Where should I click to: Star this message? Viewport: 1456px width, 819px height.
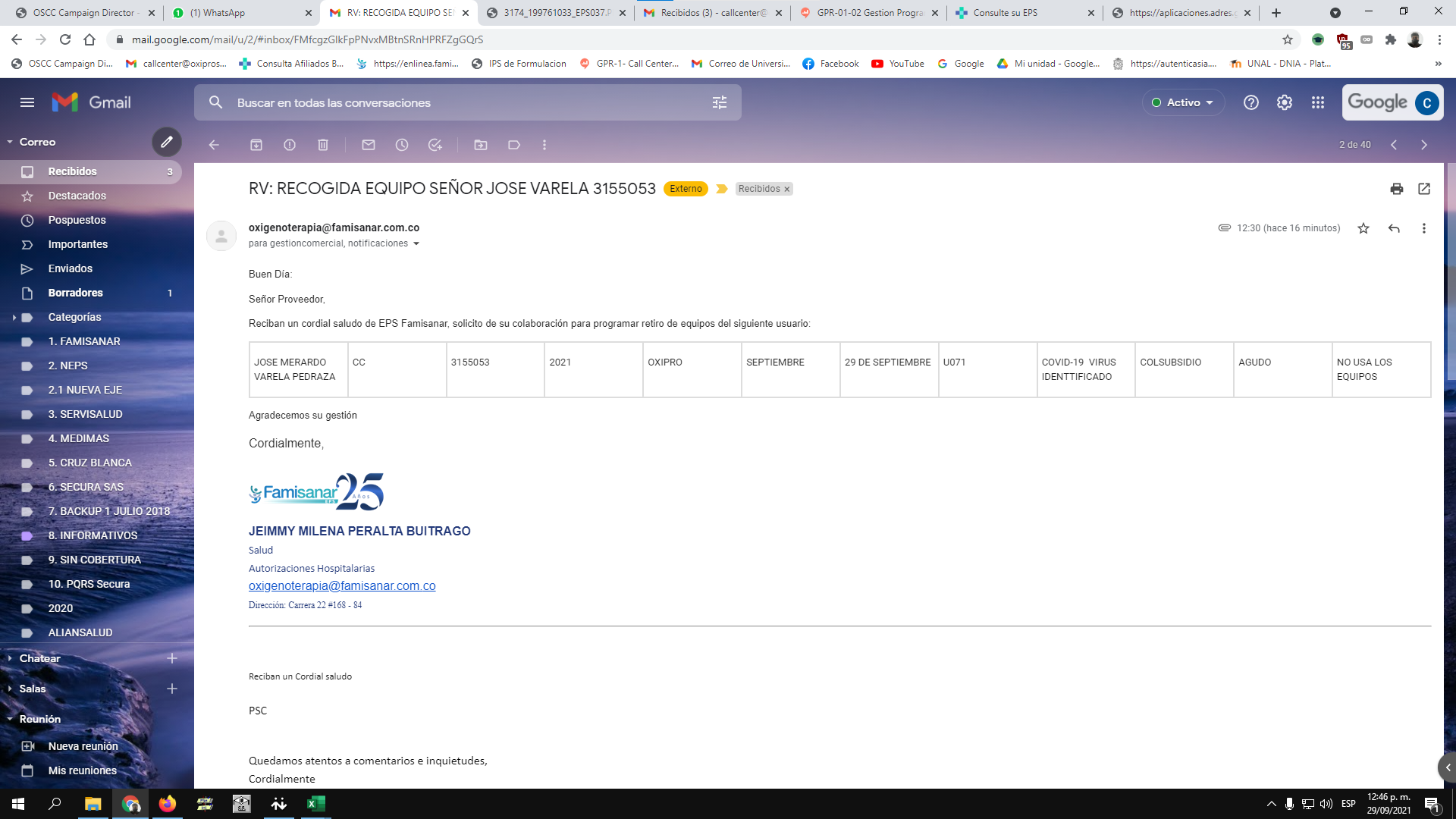(1363, 228)
